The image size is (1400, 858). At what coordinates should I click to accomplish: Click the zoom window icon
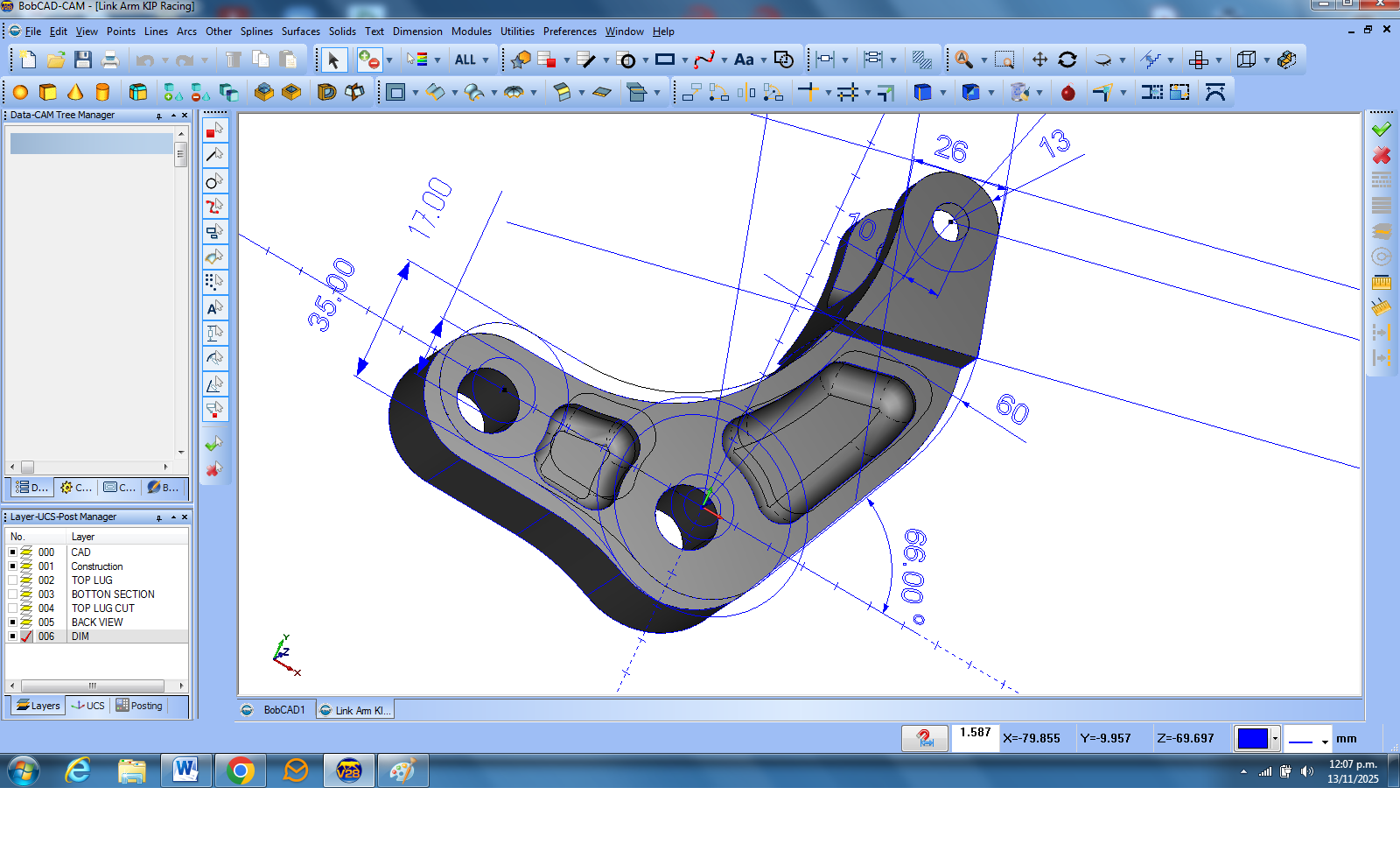(1004, 60)
